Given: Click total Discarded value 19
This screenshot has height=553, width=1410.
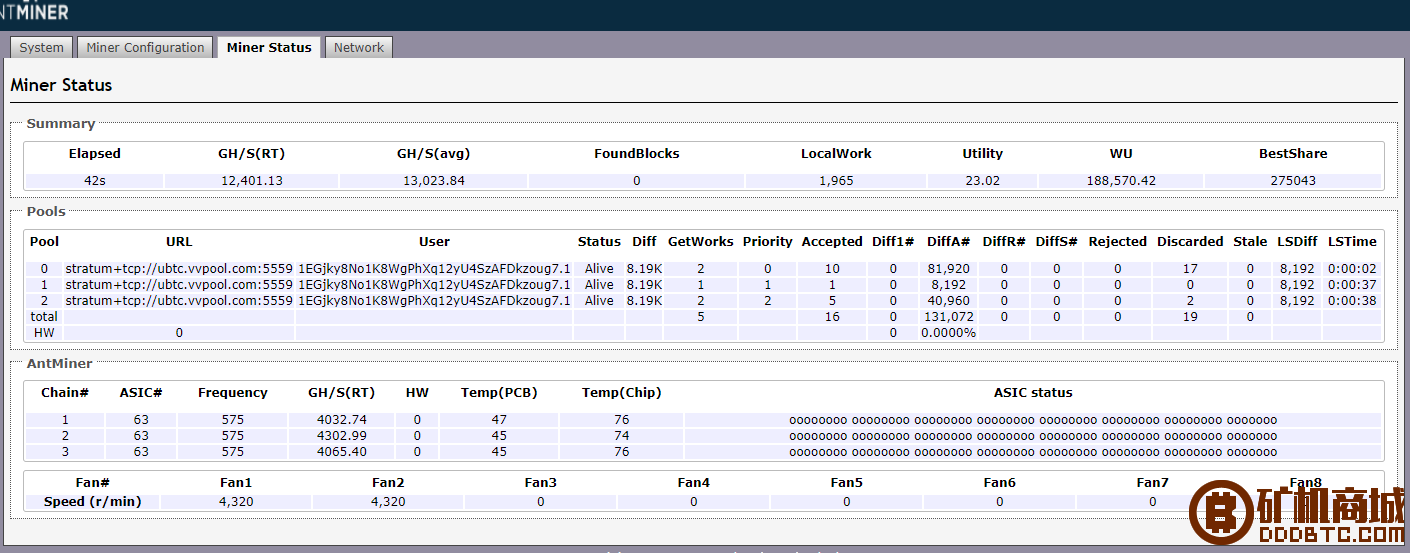Looking at the screenshot, I should [x=1190, y=317].
